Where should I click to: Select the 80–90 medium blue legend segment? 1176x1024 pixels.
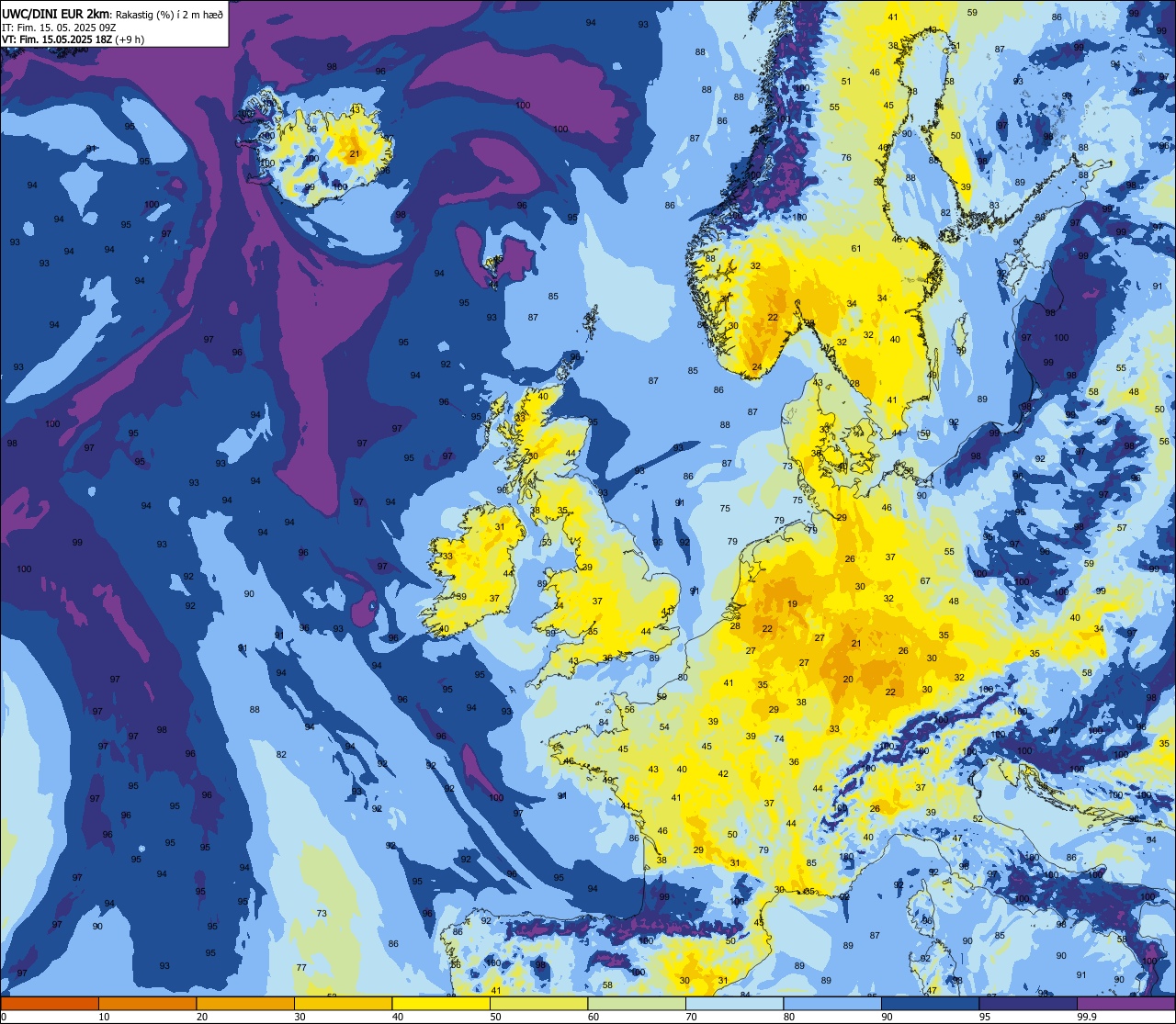832,1003
